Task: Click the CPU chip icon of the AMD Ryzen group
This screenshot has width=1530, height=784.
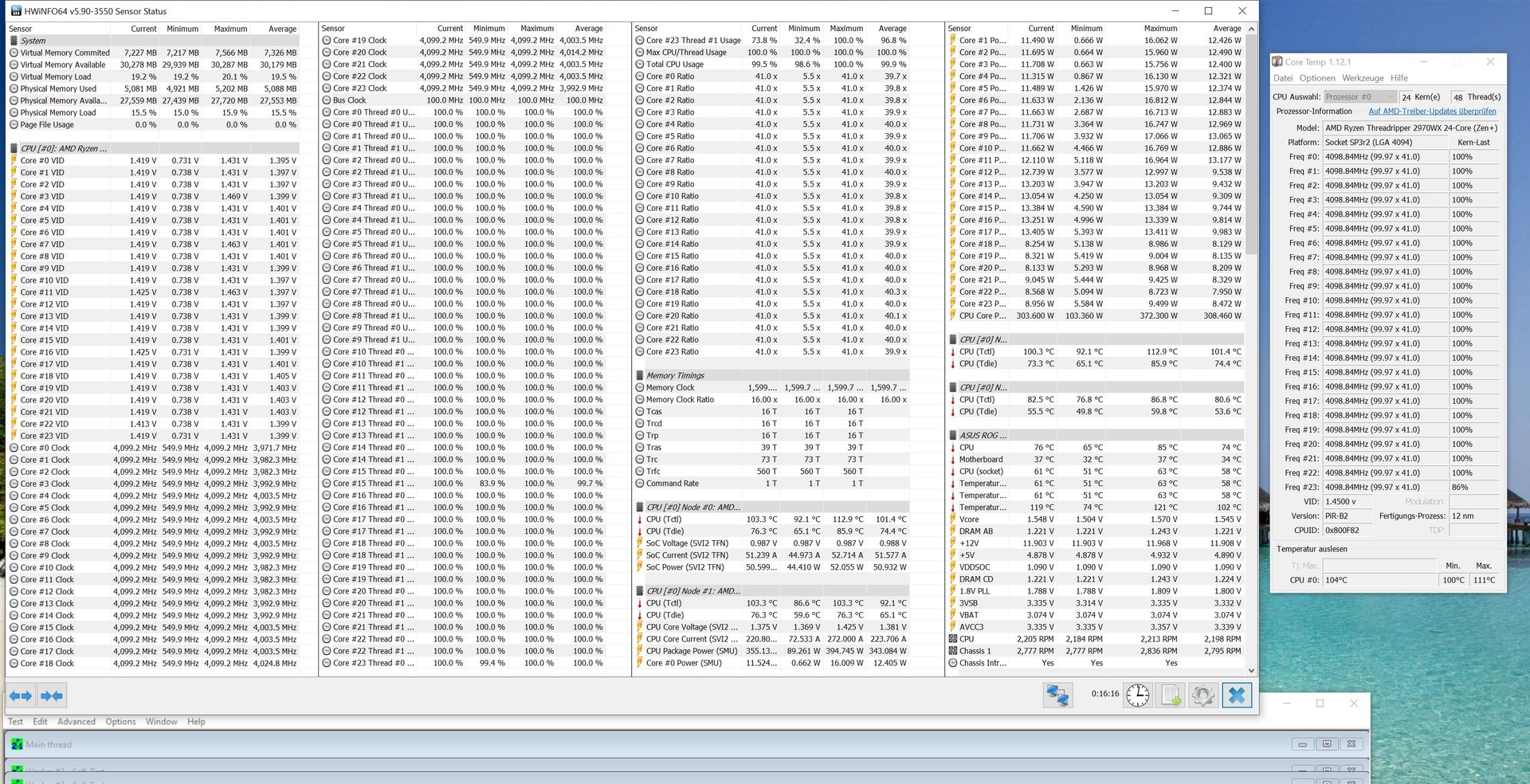Action: 14,148
